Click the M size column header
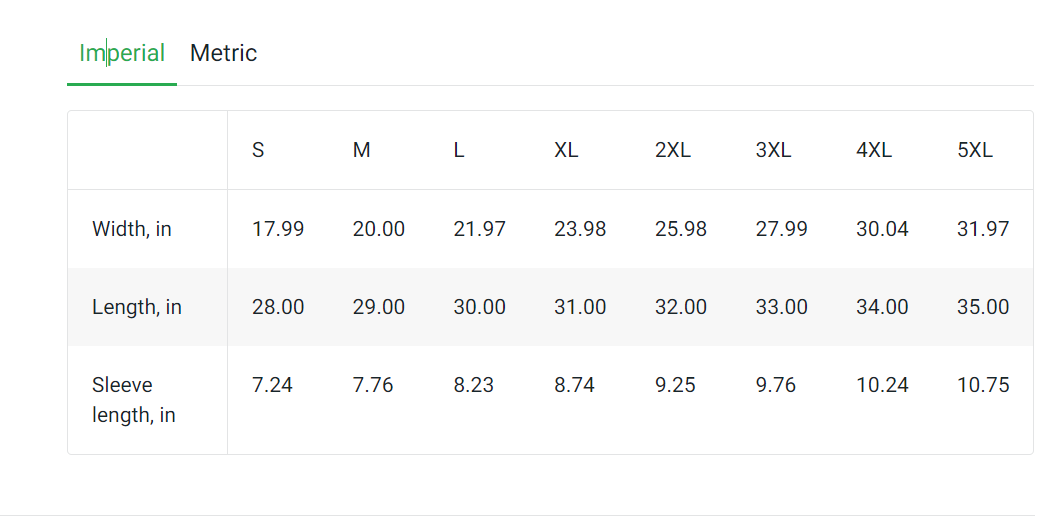 [362, 151]
